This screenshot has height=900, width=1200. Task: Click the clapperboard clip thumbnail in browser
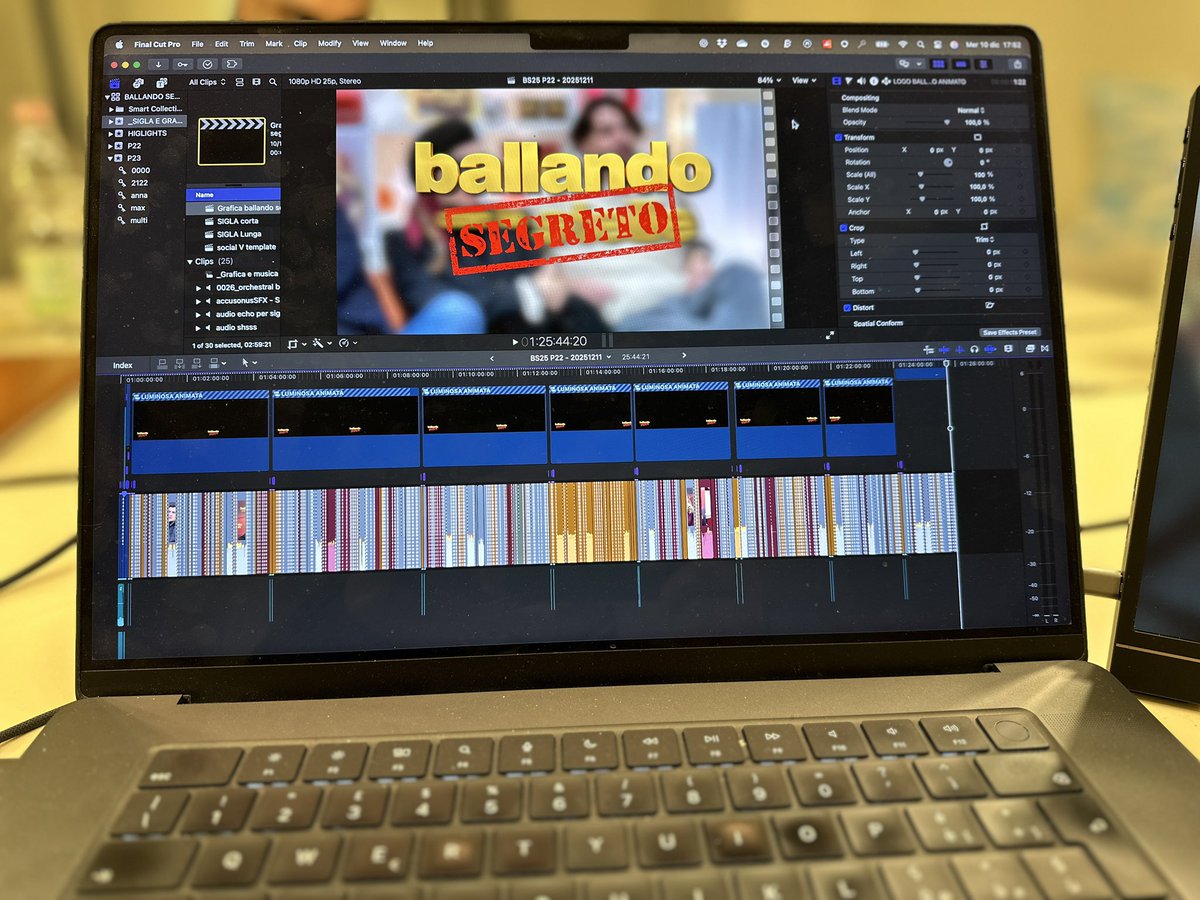[232, 140]
